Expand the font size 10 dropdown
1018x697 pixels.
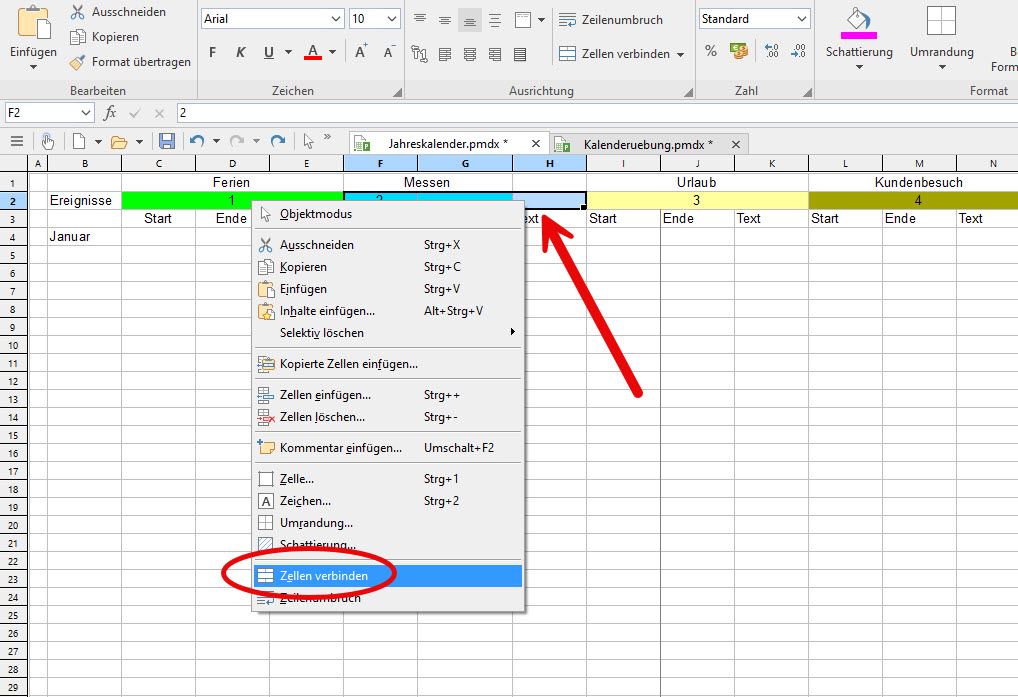point(391,19)
